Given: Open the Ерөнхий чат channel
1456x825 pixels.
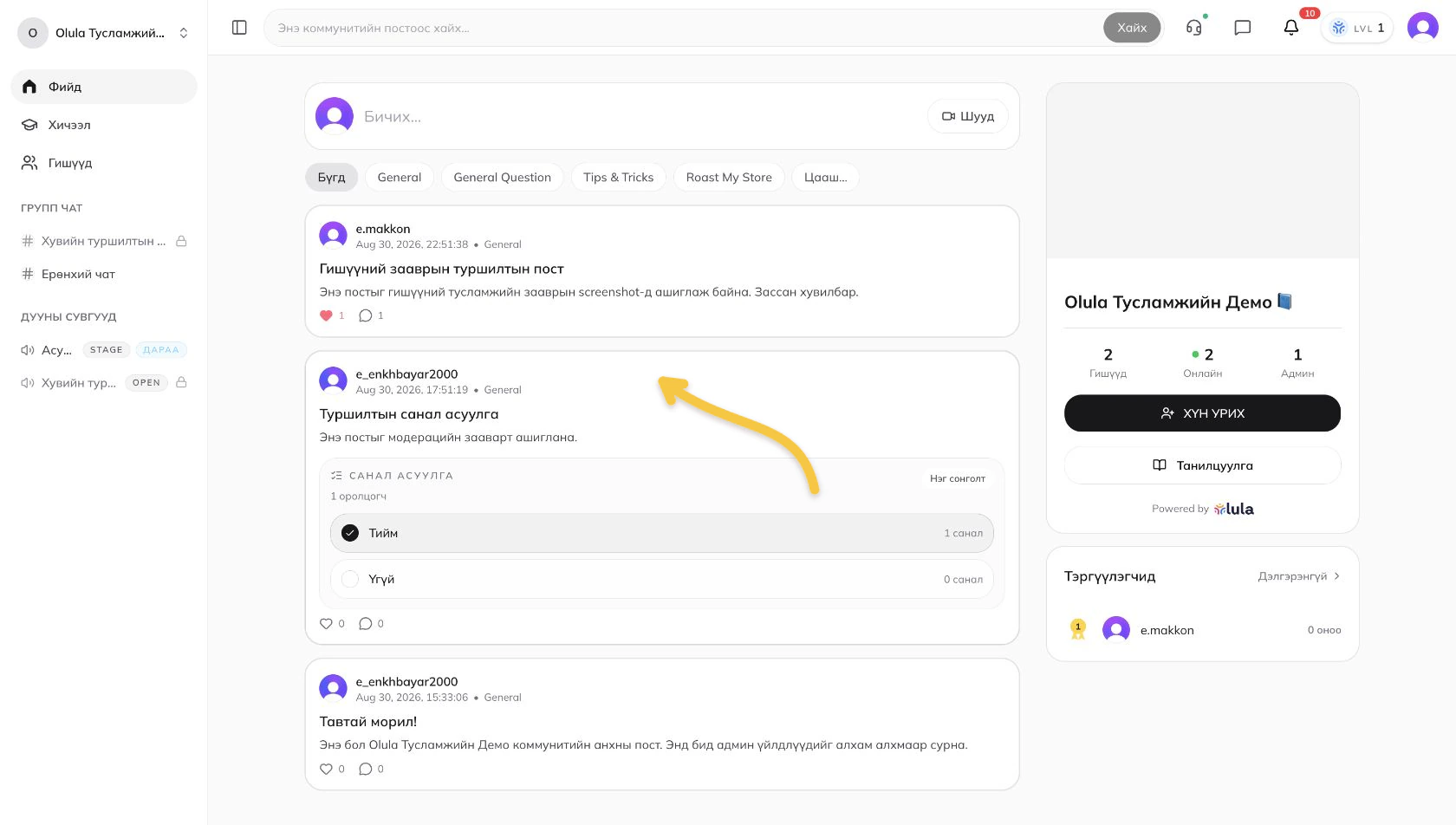Looking at the screenshot, I should coord(104,274).
